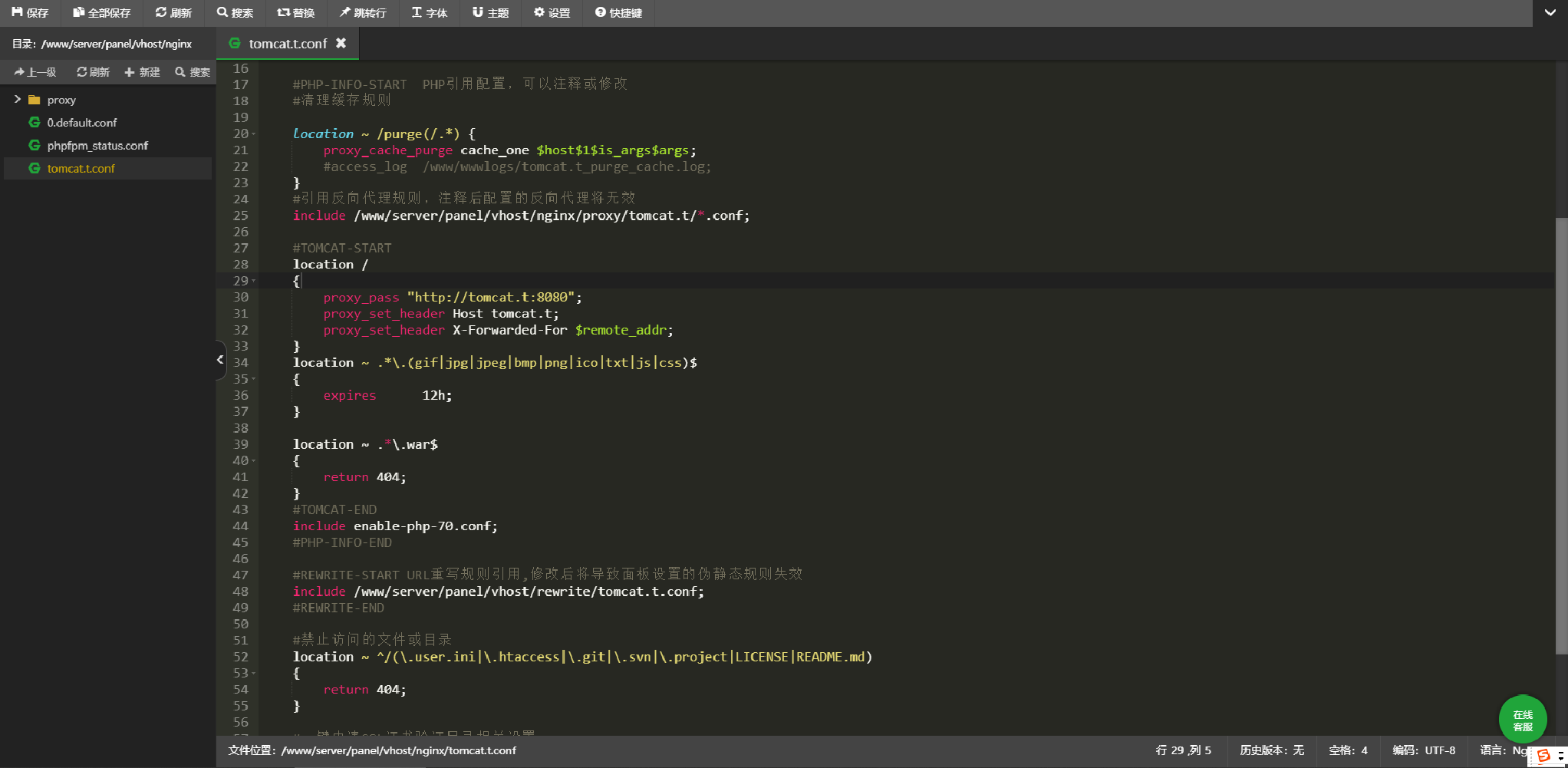Go up one level with 上一级
This screenshot has width=1568, height=768.
pyautogui.click(x=36, y=72)
